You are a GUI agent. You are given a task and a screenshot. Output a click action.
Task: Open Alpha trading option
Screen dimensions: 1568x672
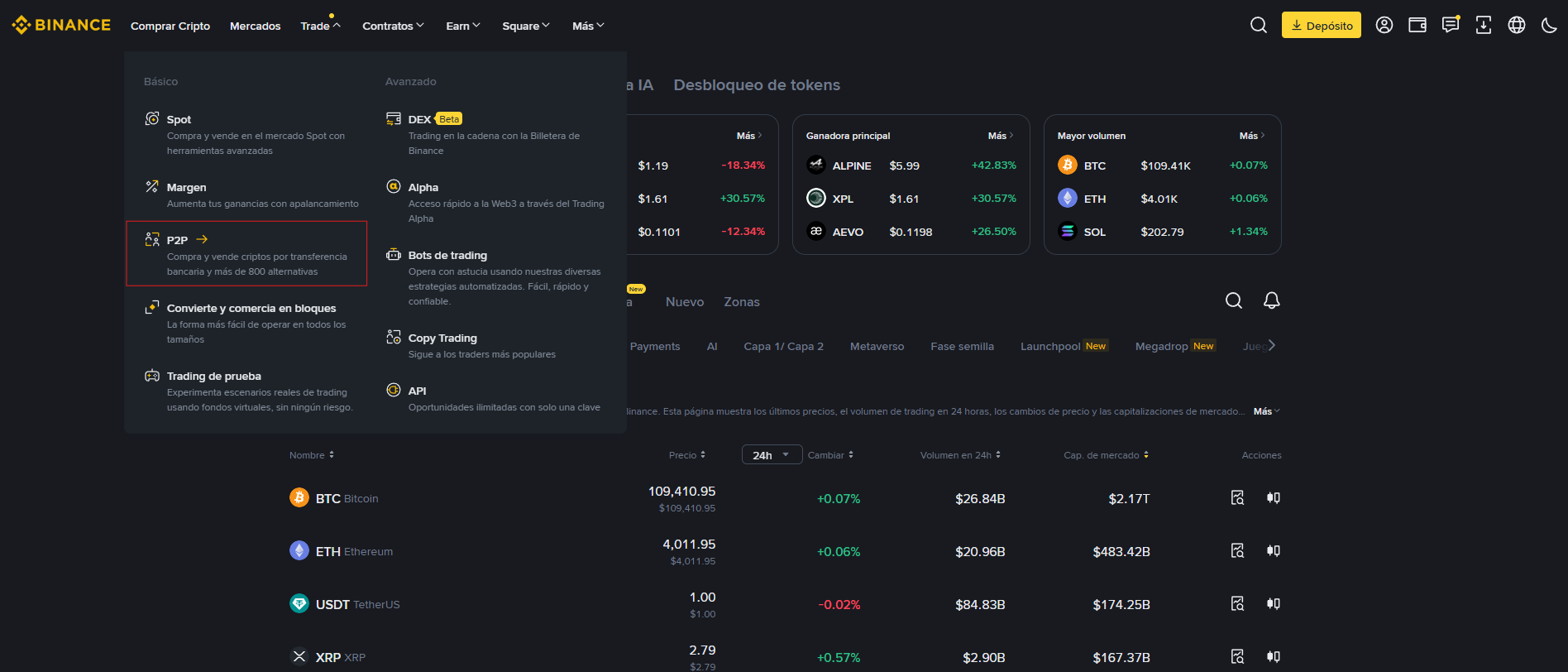[495, 202]
